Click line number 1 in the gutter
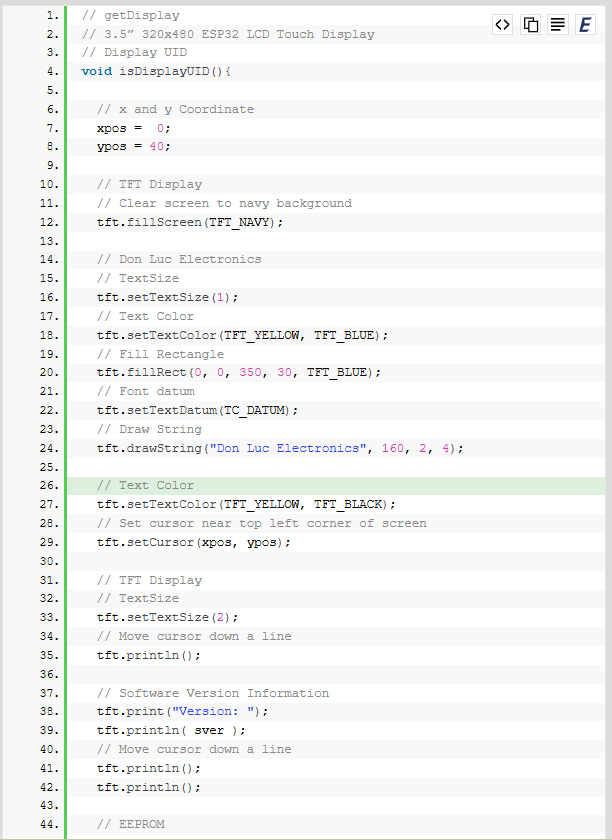This screenshot has width=612, height=840. (51, 15)
